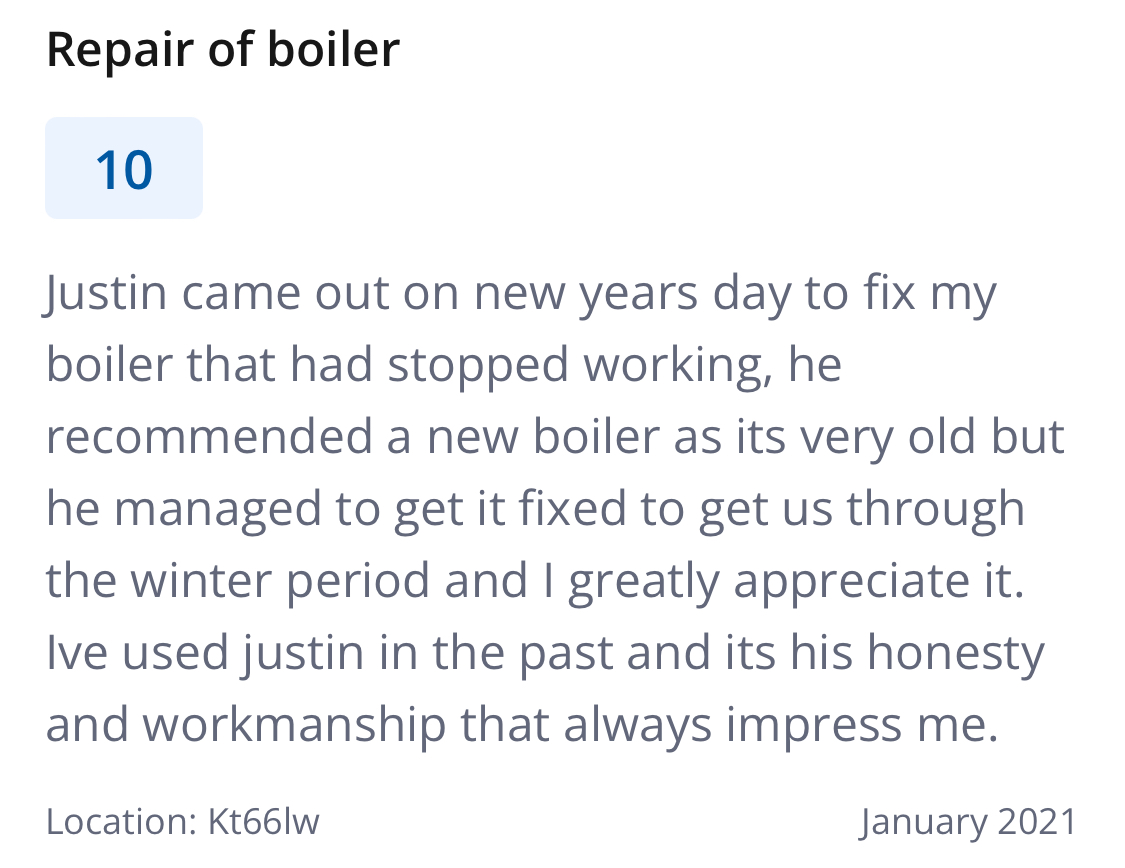Select the blue score badge showing 10
The image size is (1125, 868).
[124, 168]
